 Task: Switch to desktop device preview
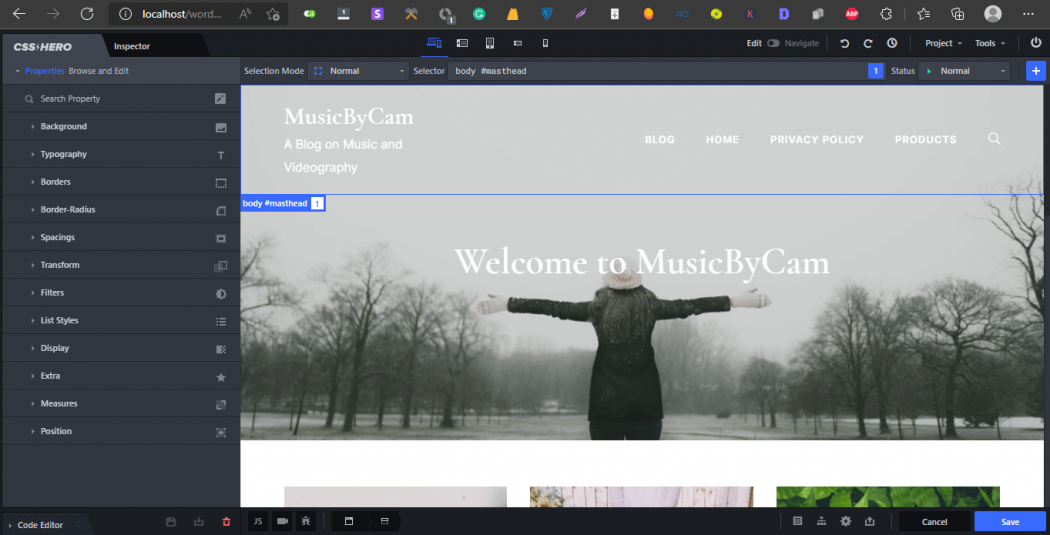tap(434, 43)
